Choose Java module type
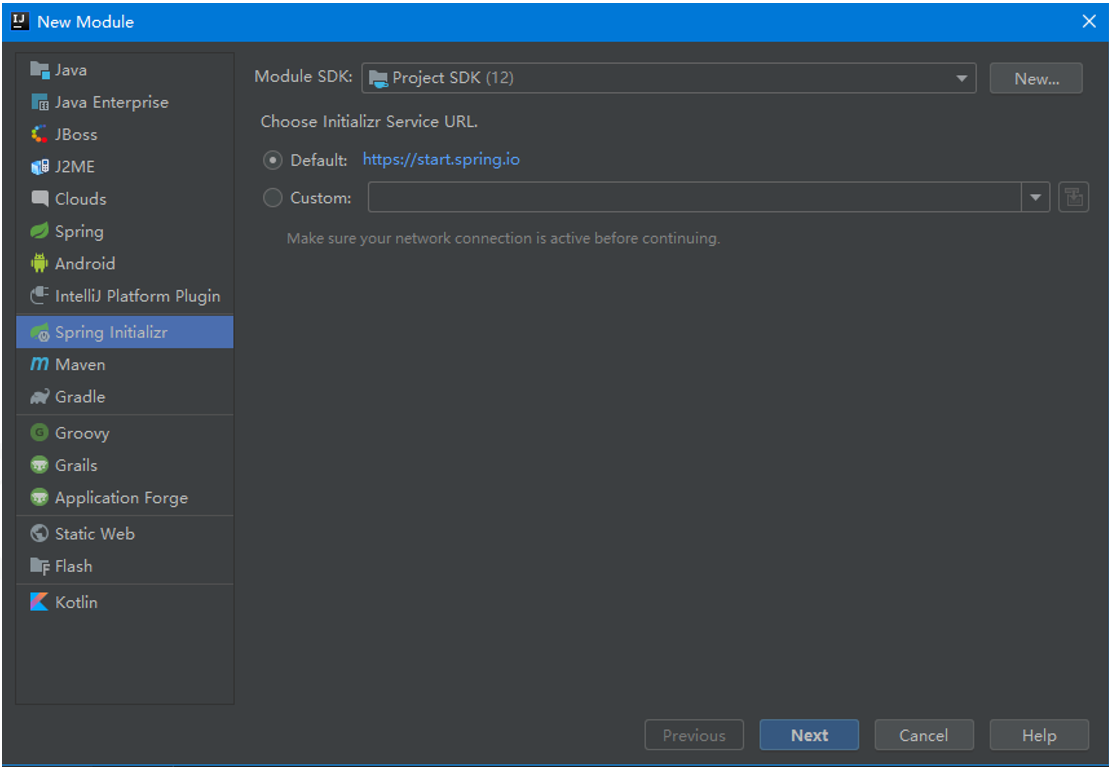 (124, 69)
